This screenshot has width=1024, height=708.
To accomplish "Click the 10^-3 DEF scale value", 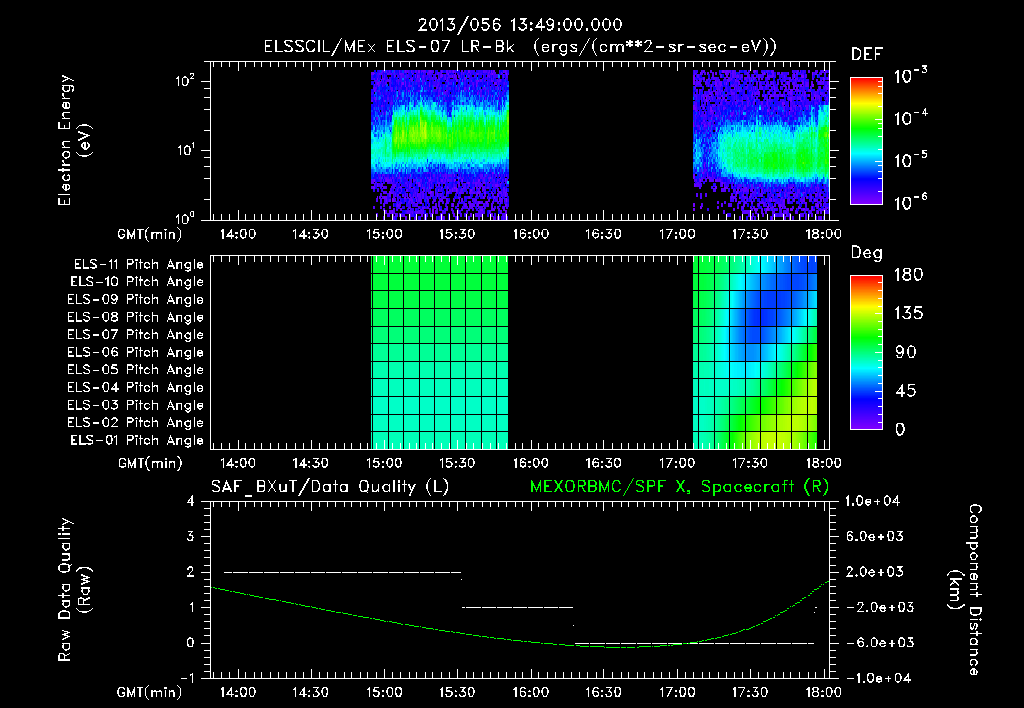I will (910, 76).
